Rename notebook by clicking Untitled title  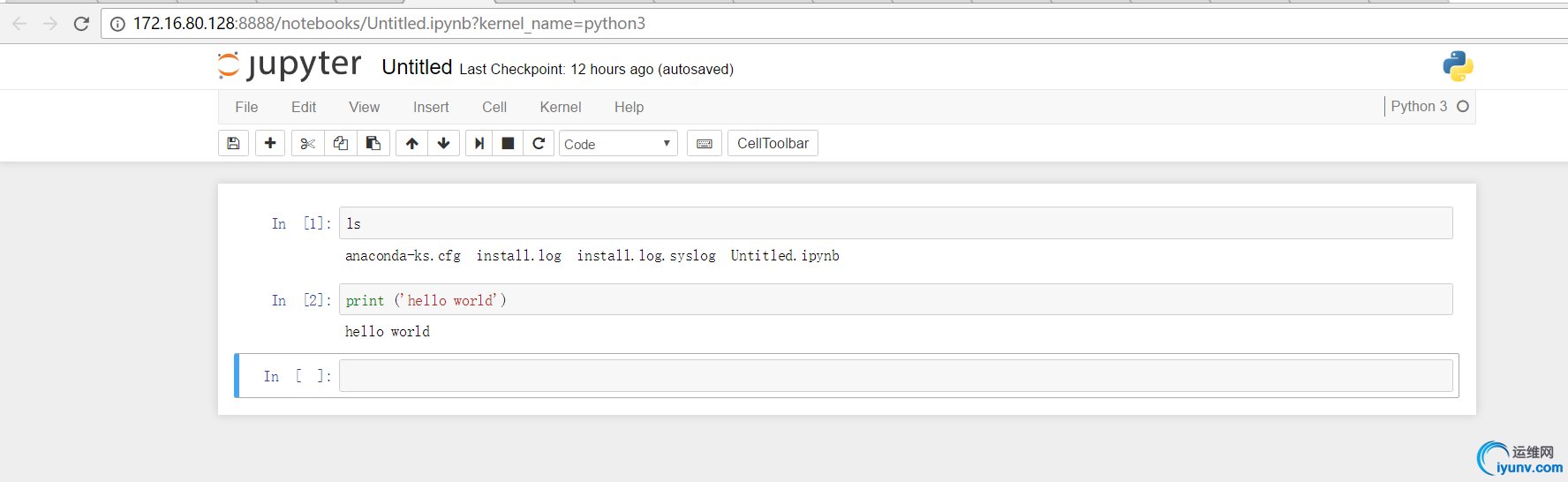click(417, 67)
